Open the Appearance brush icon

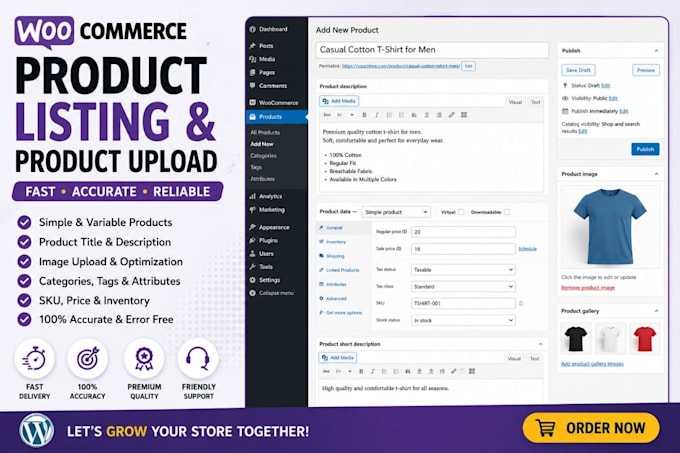click(252, 227)
